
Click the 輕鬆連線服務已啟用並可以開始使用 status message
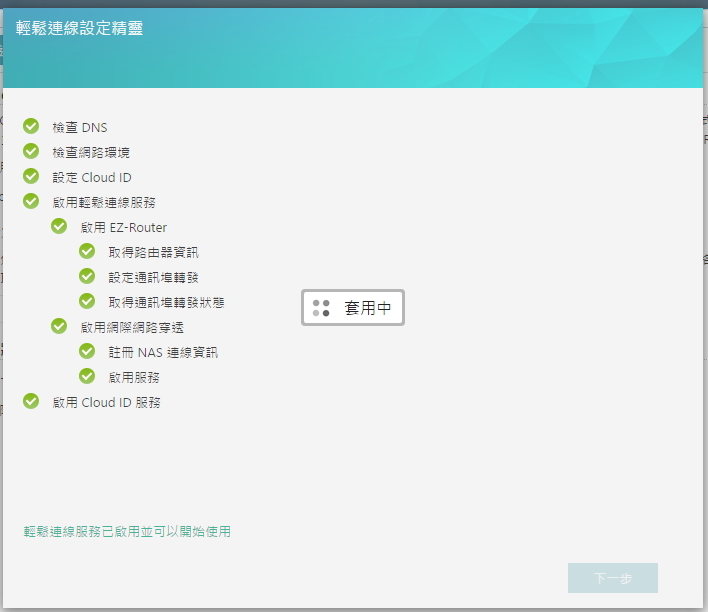[x=127, y=531]
